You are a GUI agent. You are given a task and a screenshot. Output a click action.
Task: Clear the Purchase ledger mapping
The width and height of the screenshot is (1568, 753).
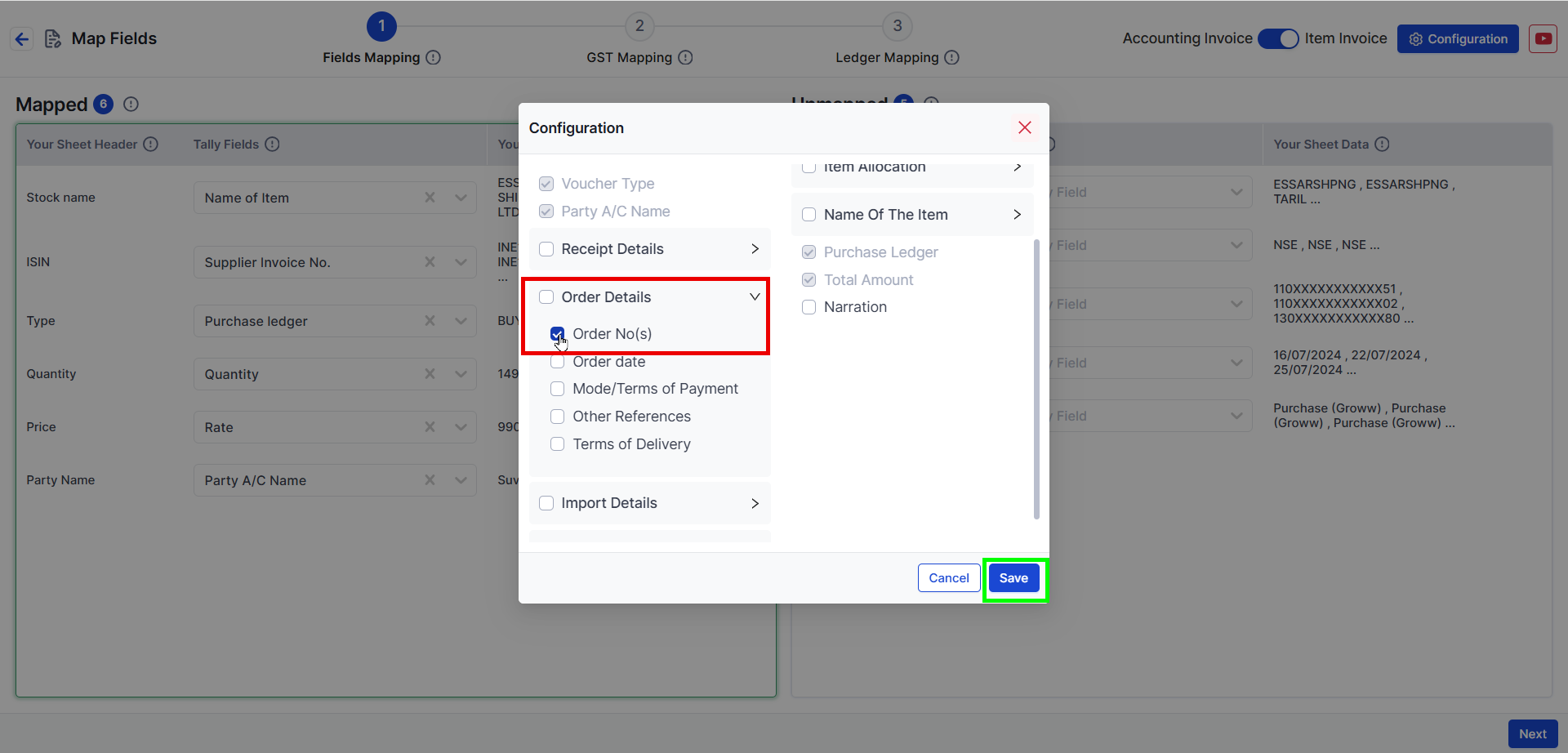click(430, 321)
